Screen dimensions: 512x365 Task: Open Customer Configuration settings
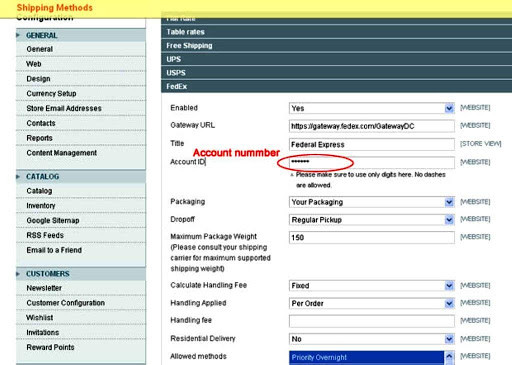tap(81, 303)
